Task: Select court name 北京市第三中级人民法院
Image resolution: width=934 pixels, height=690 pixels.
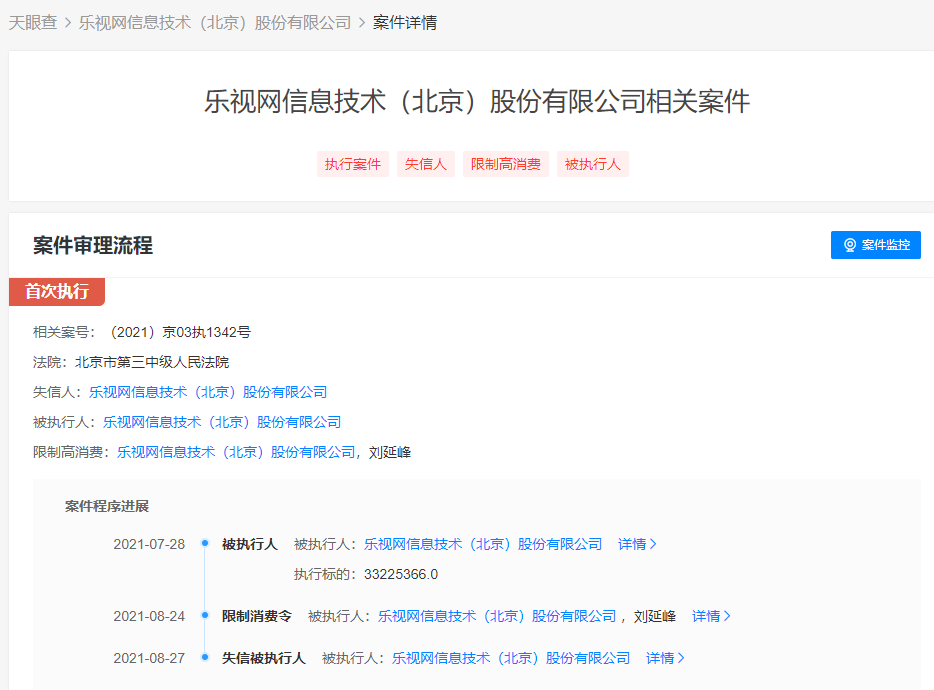Action: 152,362
